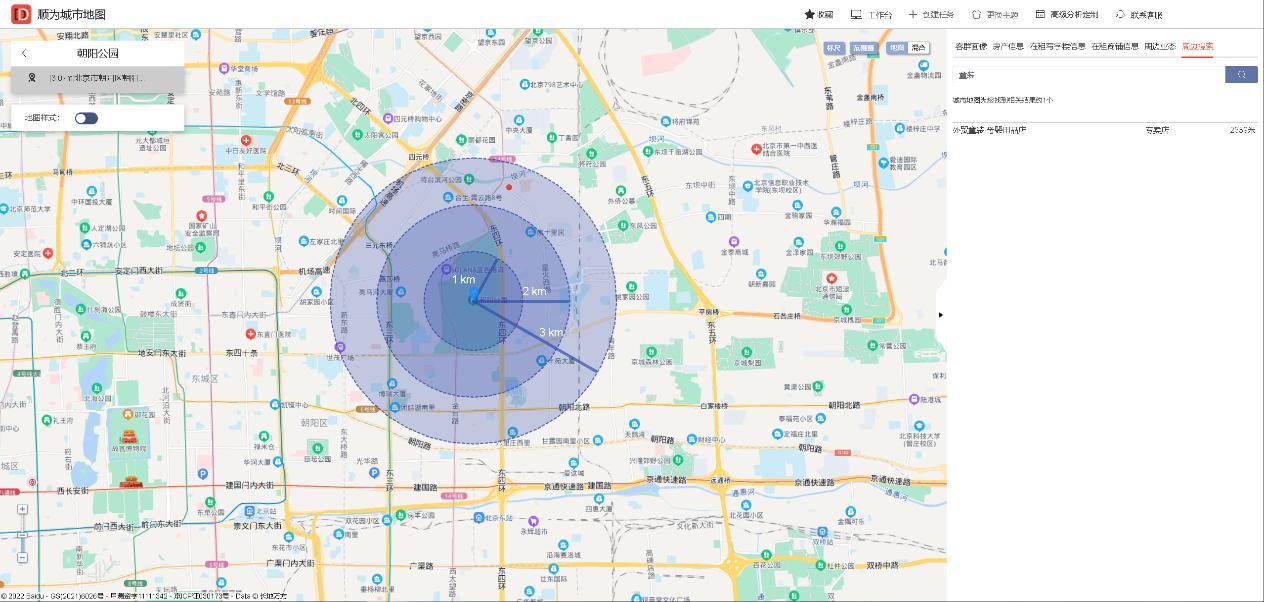
Task: Click the map zoom-in plus button
Action: pyautogui.click(x=22, y=509)
